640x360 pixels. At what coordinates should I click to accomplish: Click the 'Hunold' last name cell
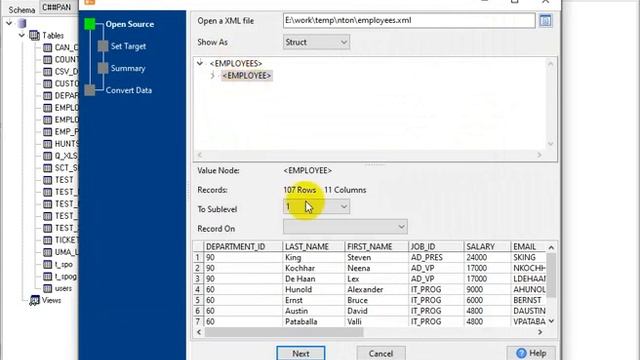coord(313,289)
